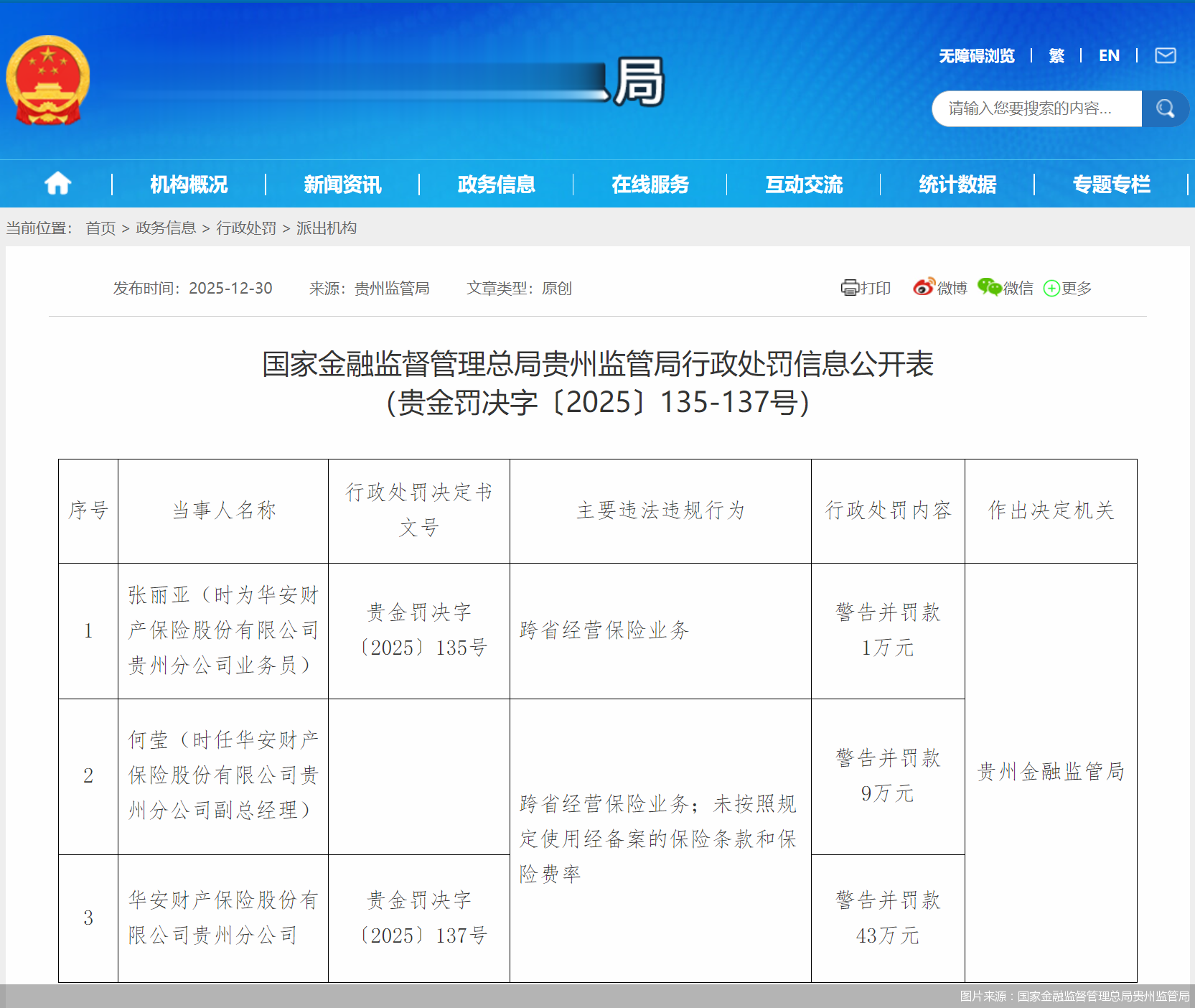Click document number 135号 cell
The width and height of the screenshot is (1195, 1008).
tap(419, 630)
